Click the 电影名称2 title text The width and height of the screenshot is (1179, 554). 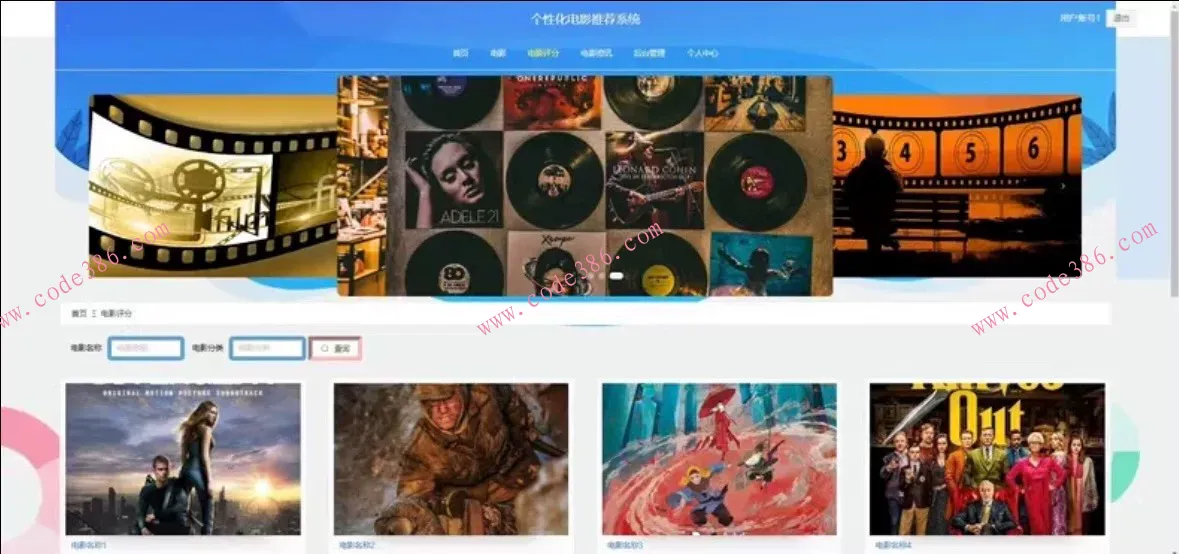[357, 545]
